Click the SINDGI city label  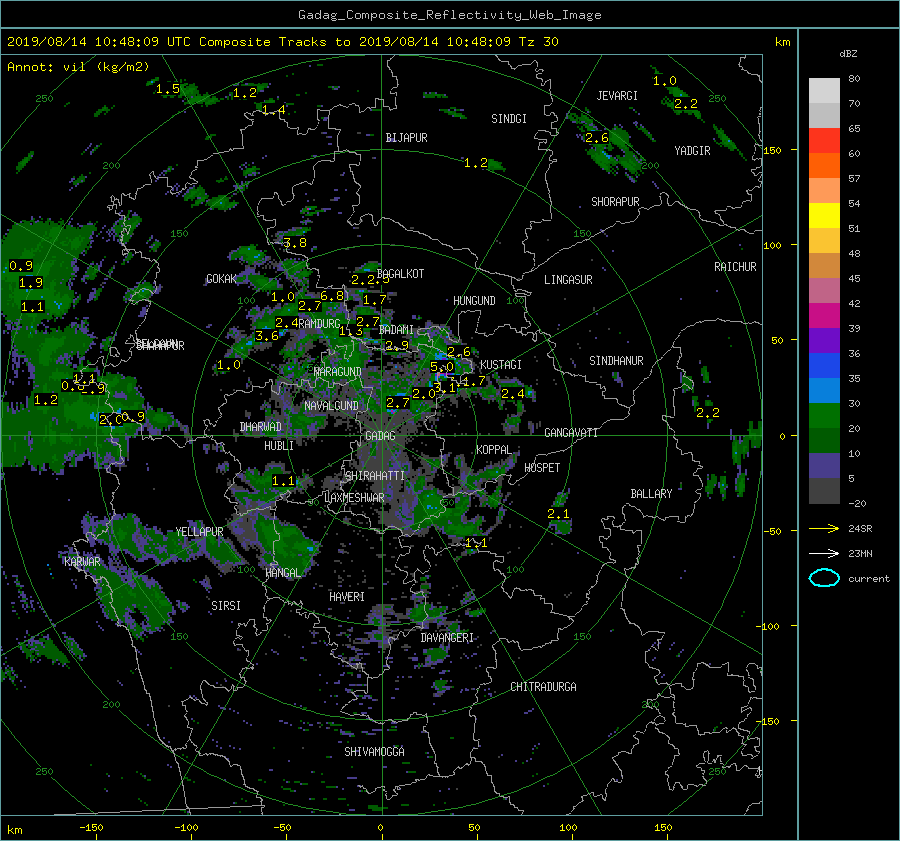pyautogui.click(x=509, y=119)
